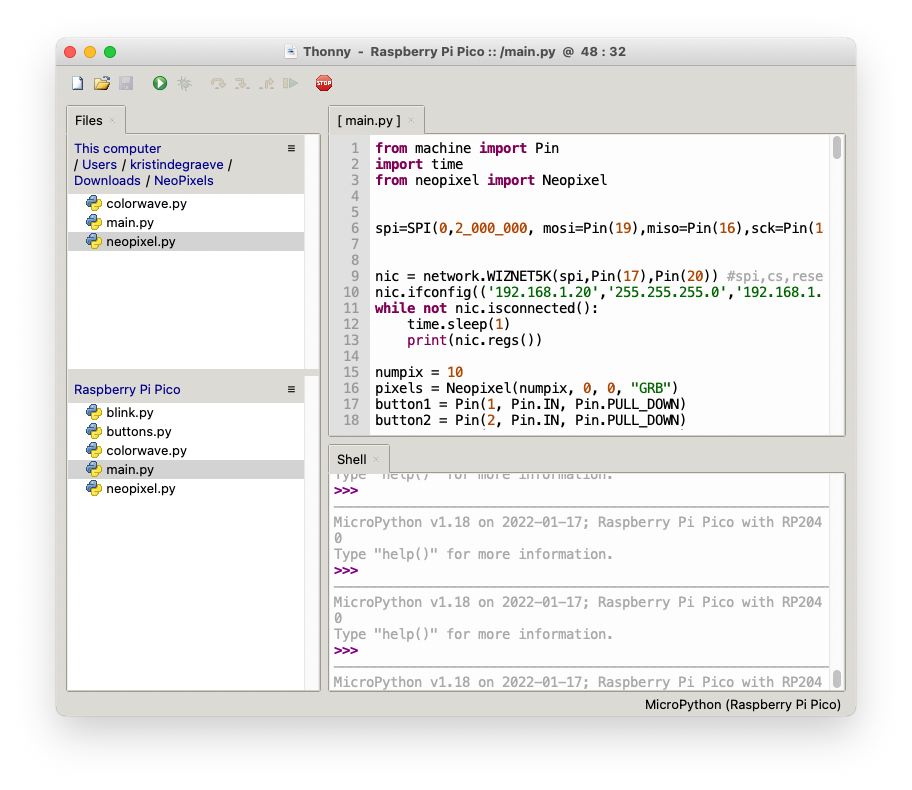Click MicroPython (Raspberry Pi Pico) interpreter selector

[743, 704]
